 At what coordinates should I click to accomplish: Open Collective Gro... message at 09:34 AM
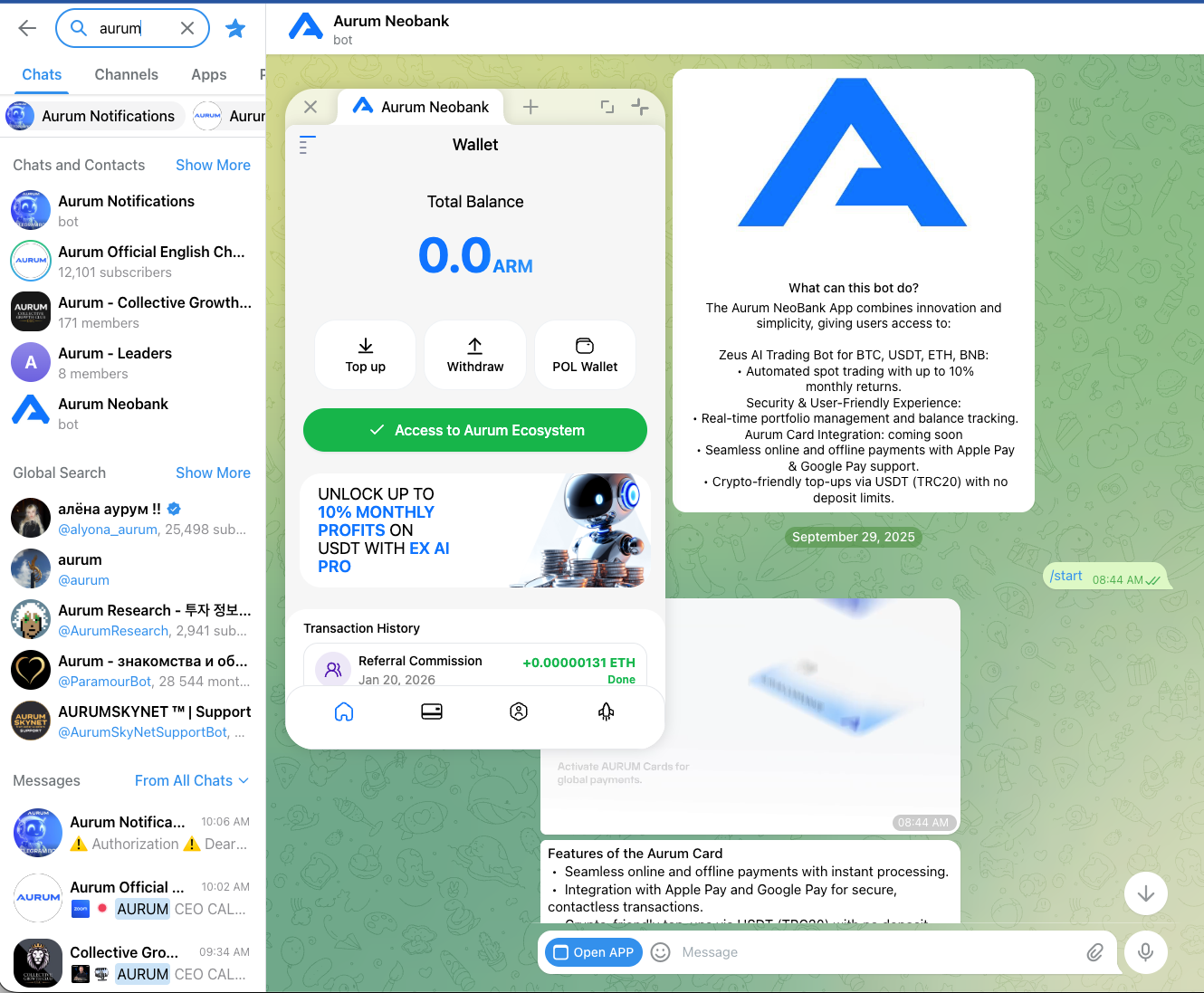point(132,962)
